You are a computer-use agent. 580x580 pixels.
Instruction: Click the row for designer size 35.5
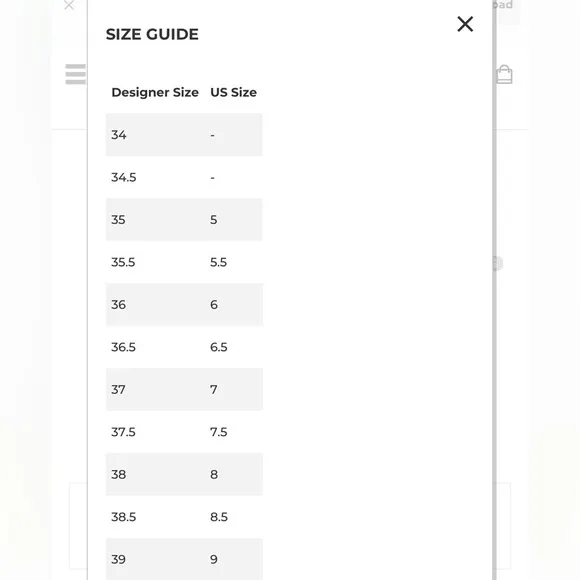(184, 262)
